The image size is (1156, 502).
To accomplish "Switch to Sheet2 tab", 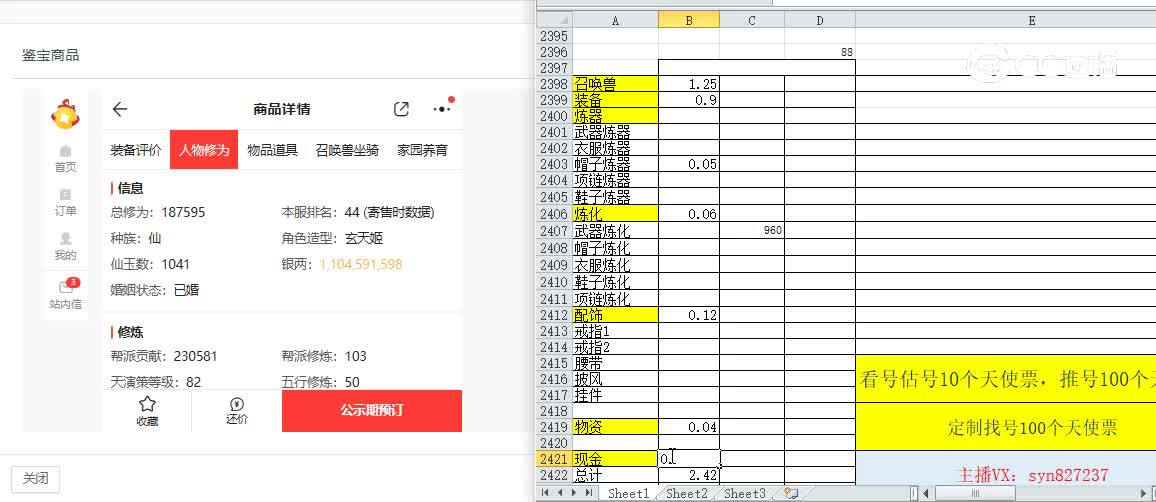I will tap(686, 493).
